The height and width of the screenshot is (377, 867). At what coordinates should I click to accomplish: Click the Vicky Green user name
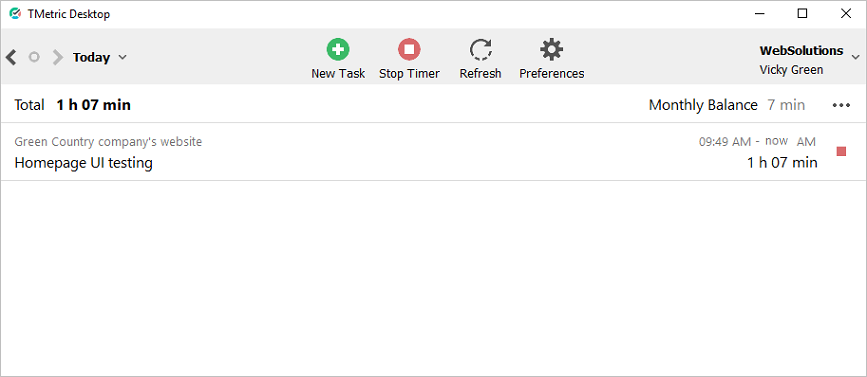[791, 70]
